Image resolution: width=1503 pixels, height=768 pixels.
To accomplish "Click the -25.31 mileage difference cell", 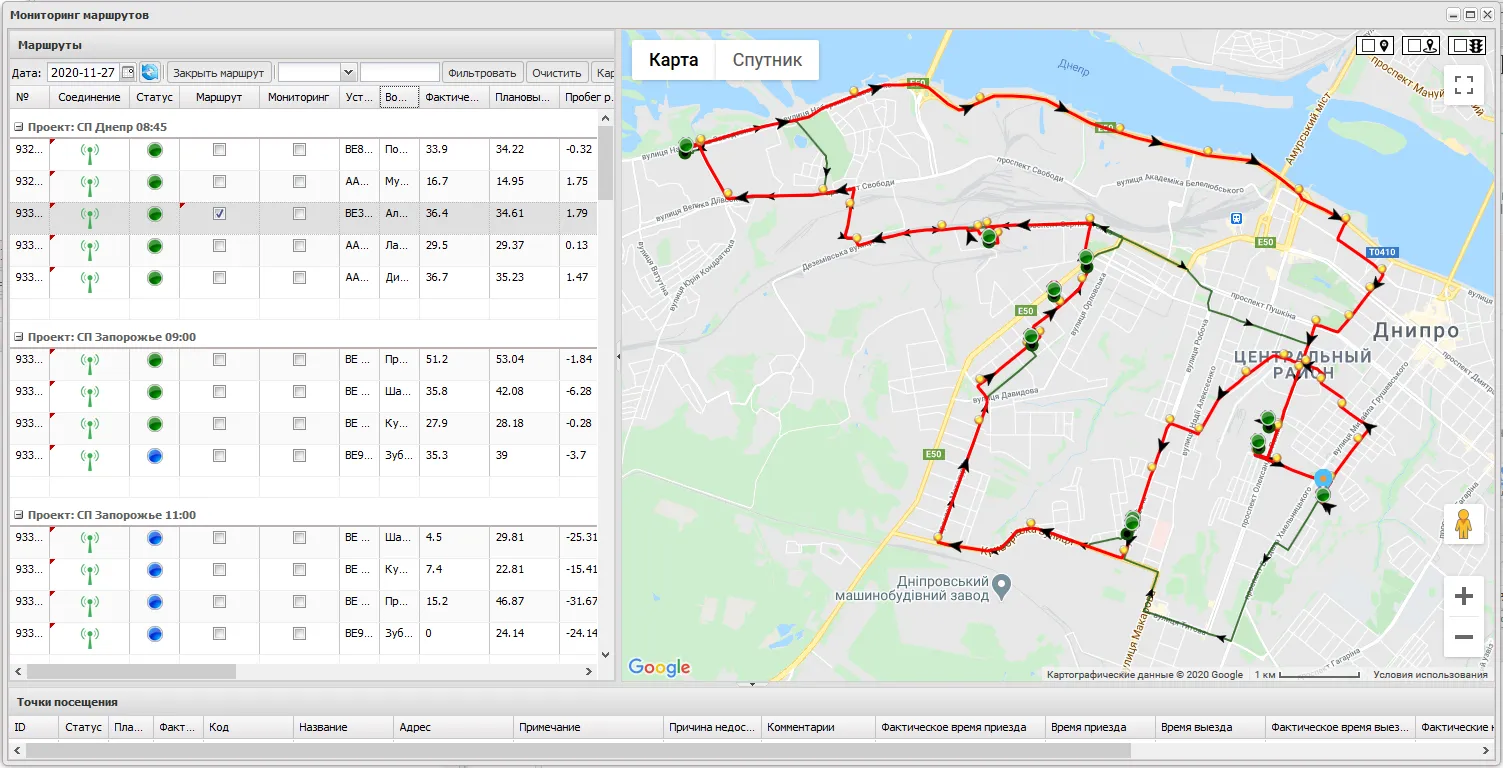I will 580,538.
